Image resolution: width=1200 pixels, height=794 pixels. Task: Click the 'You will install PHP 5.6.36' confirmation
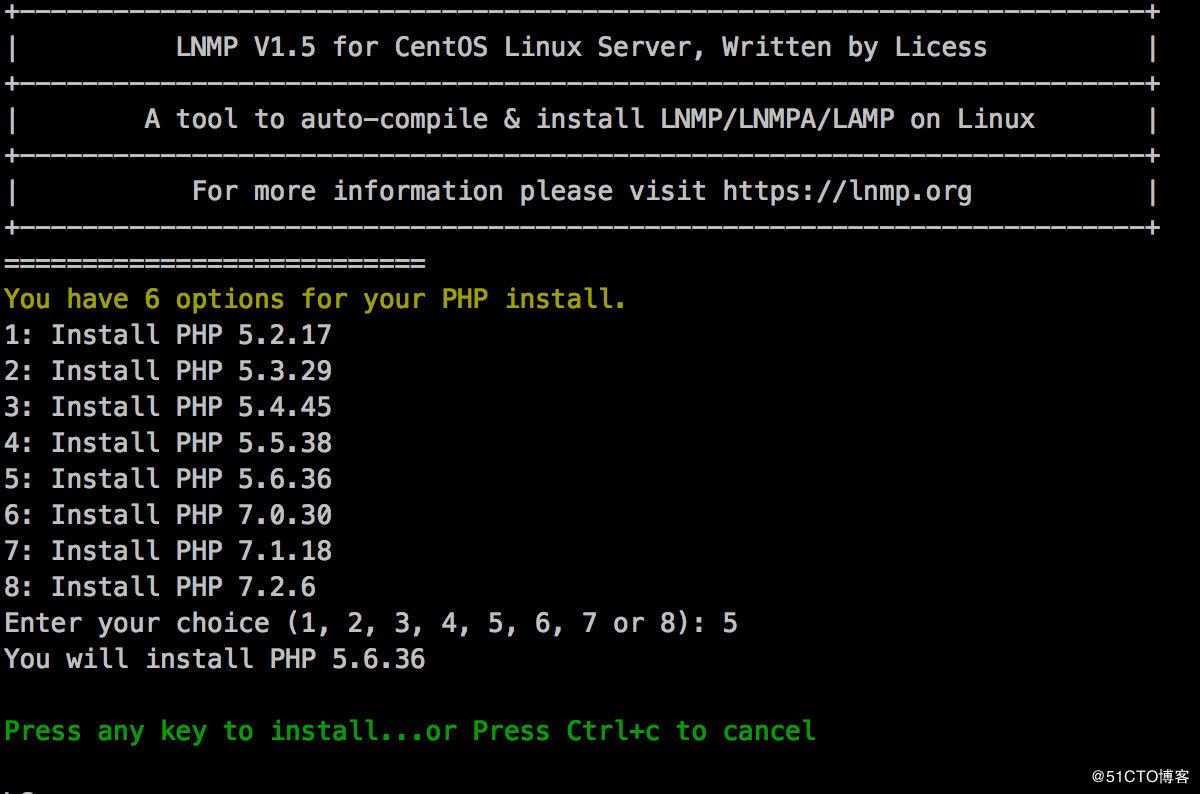point(215,659)
